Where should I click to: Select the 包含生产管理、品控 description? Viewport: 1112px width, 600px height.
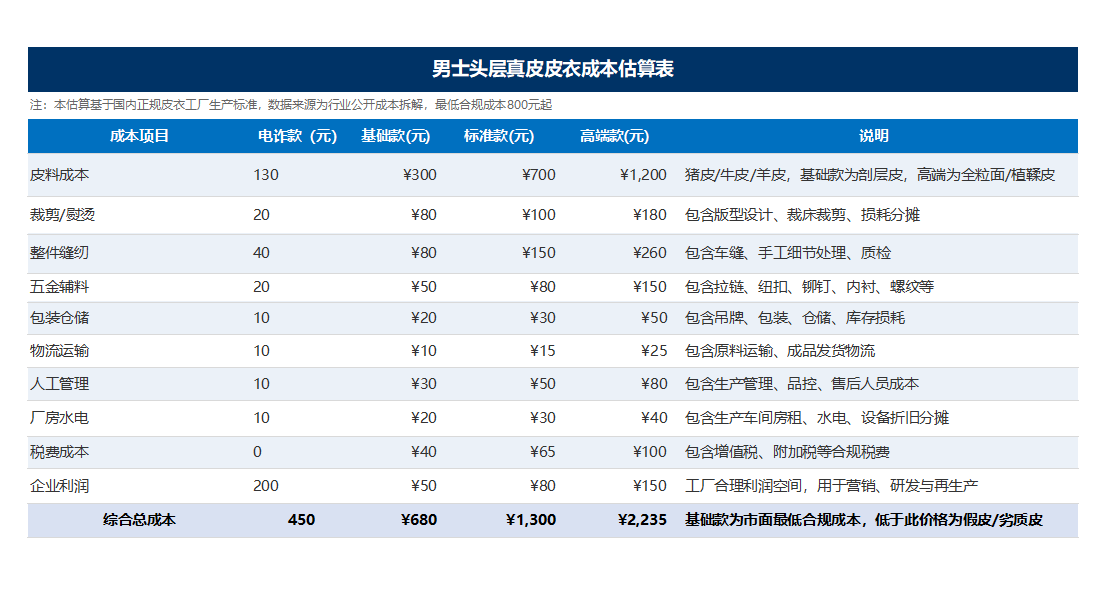[802, 384]
